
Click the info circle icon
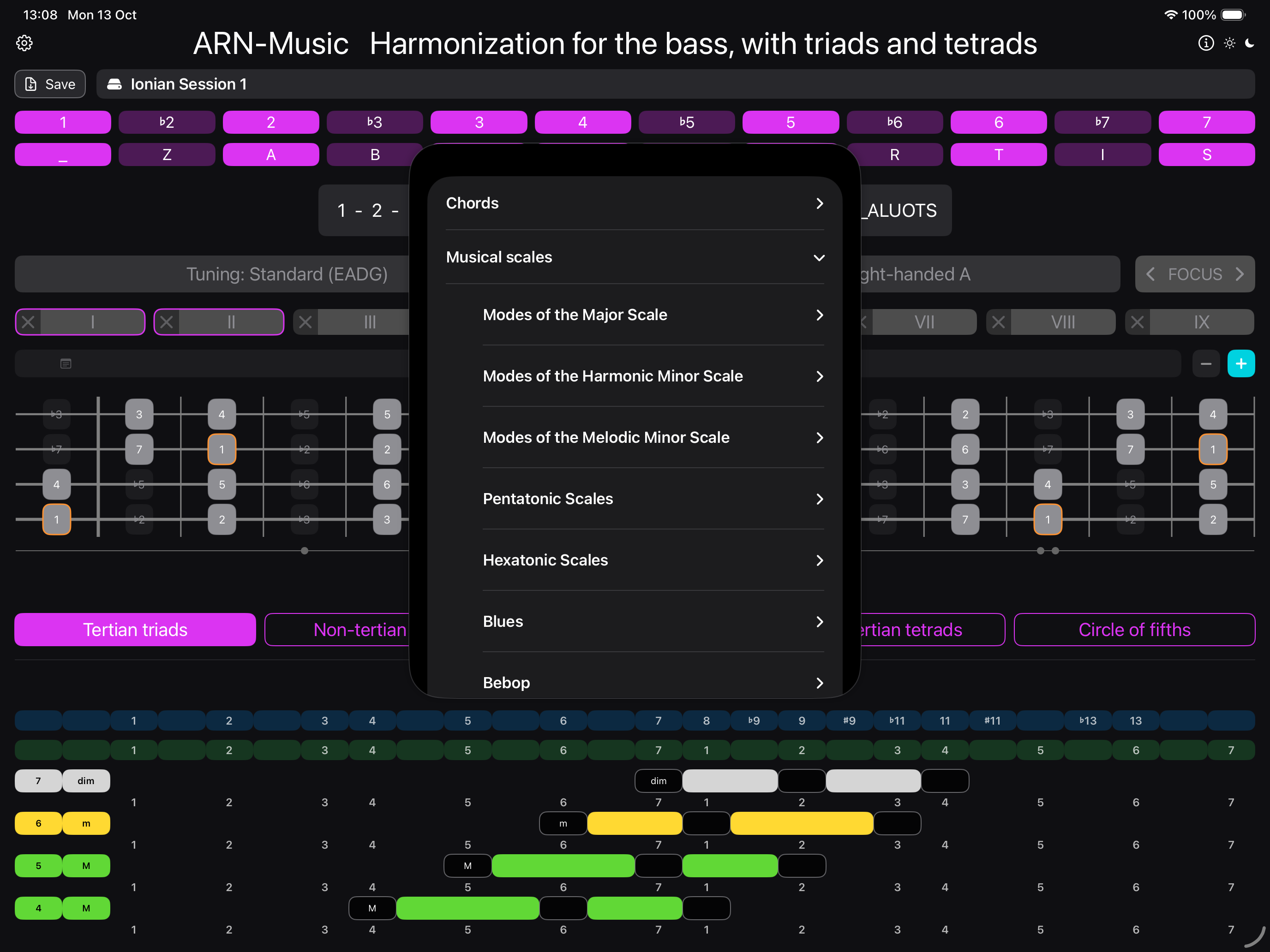click(1206, 43)
